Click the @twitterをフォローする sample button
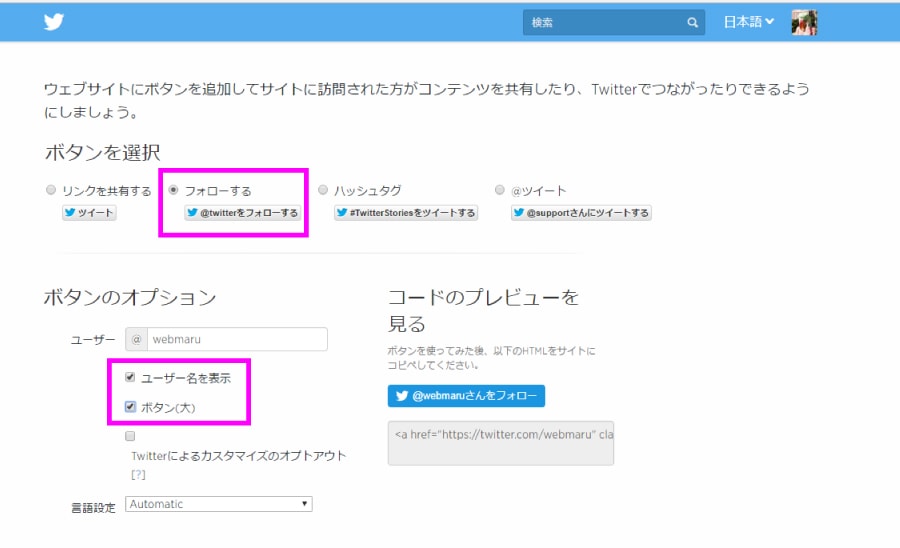 [x=242, y=212]
